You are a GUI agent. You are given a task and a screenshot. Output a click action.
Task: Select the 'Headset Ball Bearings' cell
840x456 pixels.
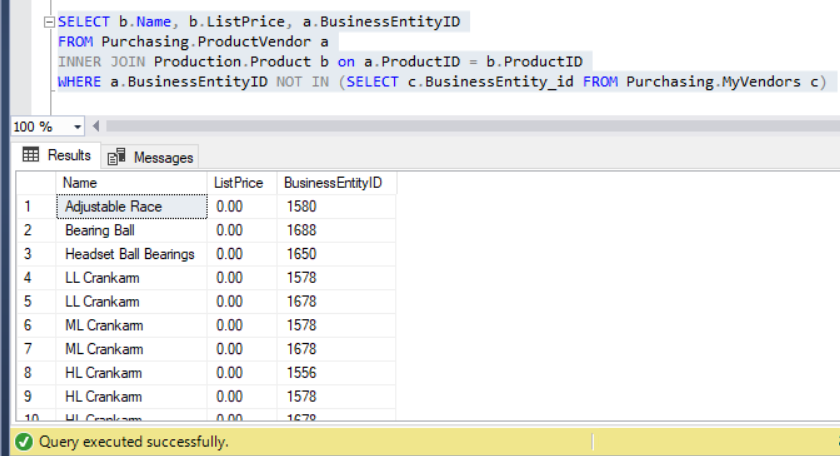[x=131, y=254]
